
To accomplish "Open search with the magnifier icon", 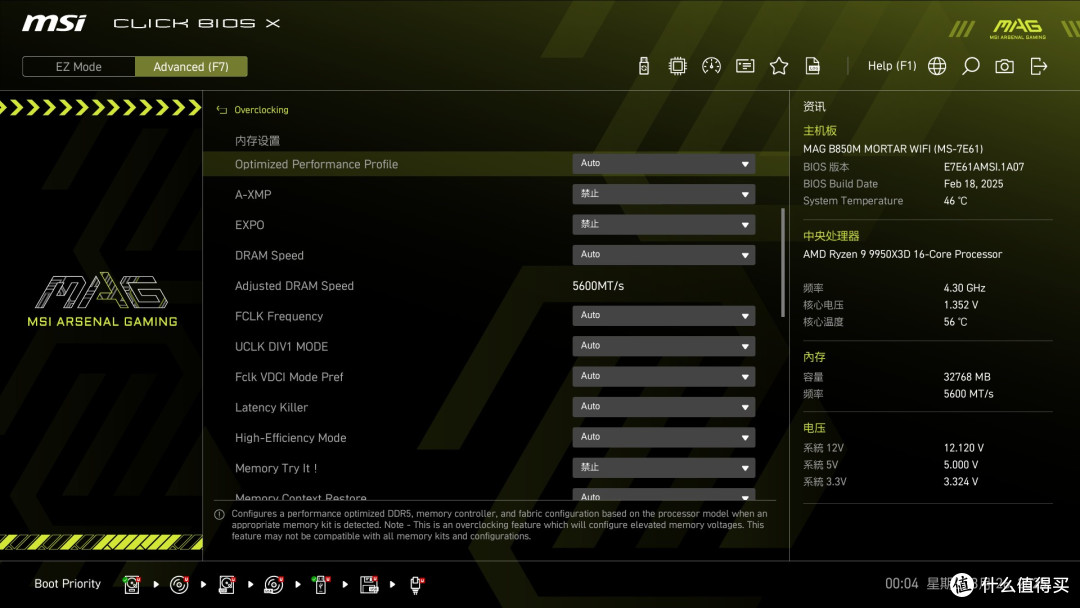I will 970,66.
